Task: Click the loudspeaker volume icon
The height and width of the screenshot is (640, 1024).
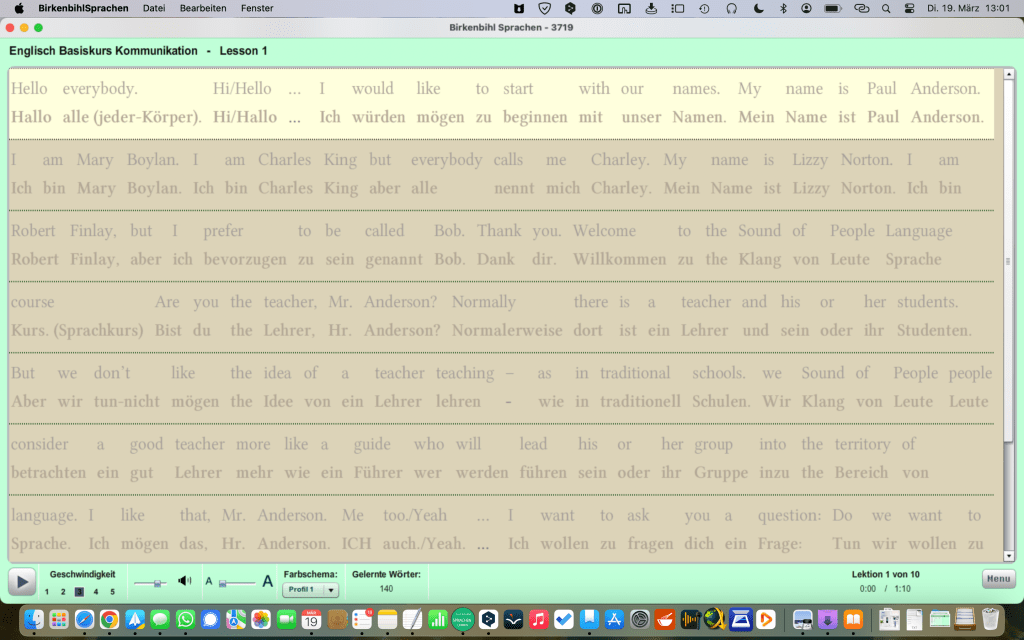Action: [x=184, y=580]
